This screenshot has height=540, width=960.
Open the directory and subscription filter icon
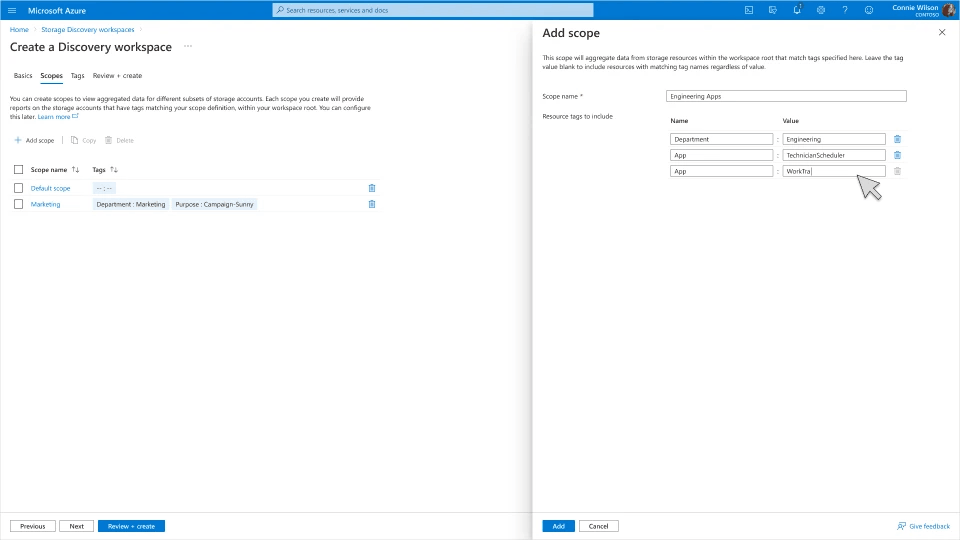tap(773, 10)
